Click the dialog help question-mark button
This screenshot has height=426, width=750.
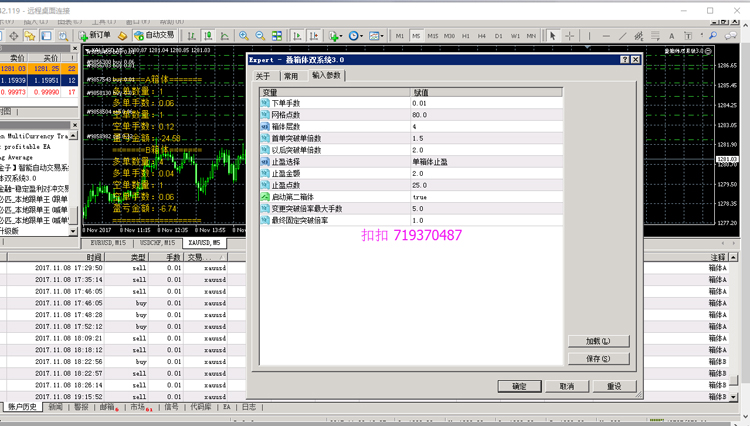click(624, 60)
